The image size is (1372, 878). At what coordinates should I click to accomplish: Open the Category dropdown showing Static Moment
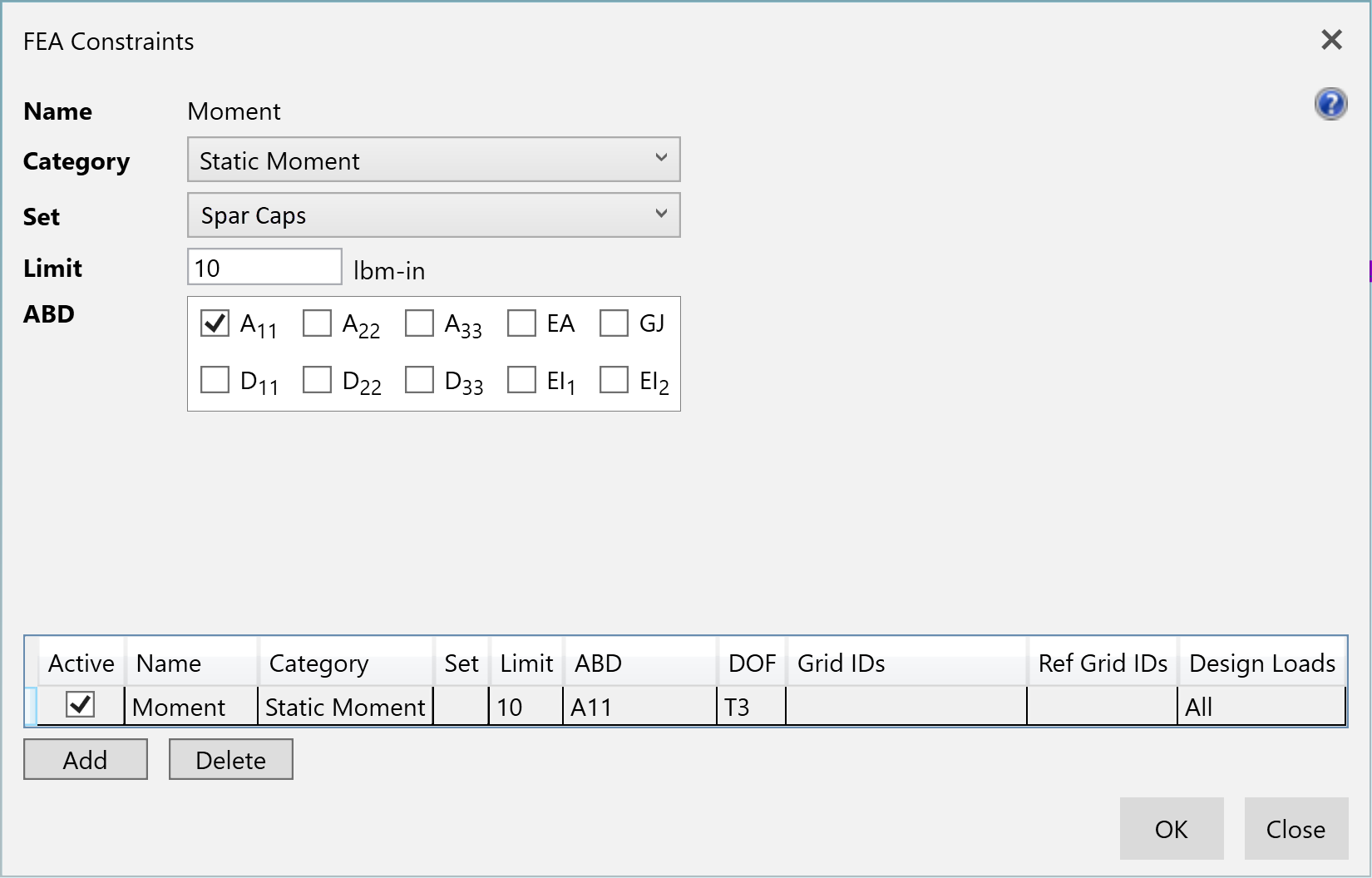click(434, 160)
